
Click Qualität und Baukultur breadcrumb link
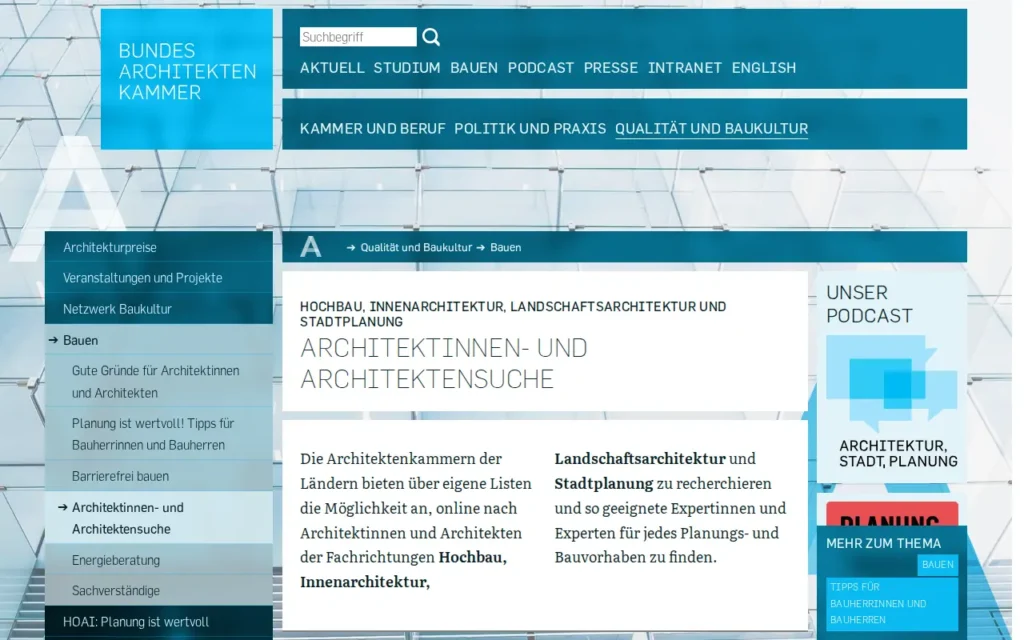[x=416, y=248]
